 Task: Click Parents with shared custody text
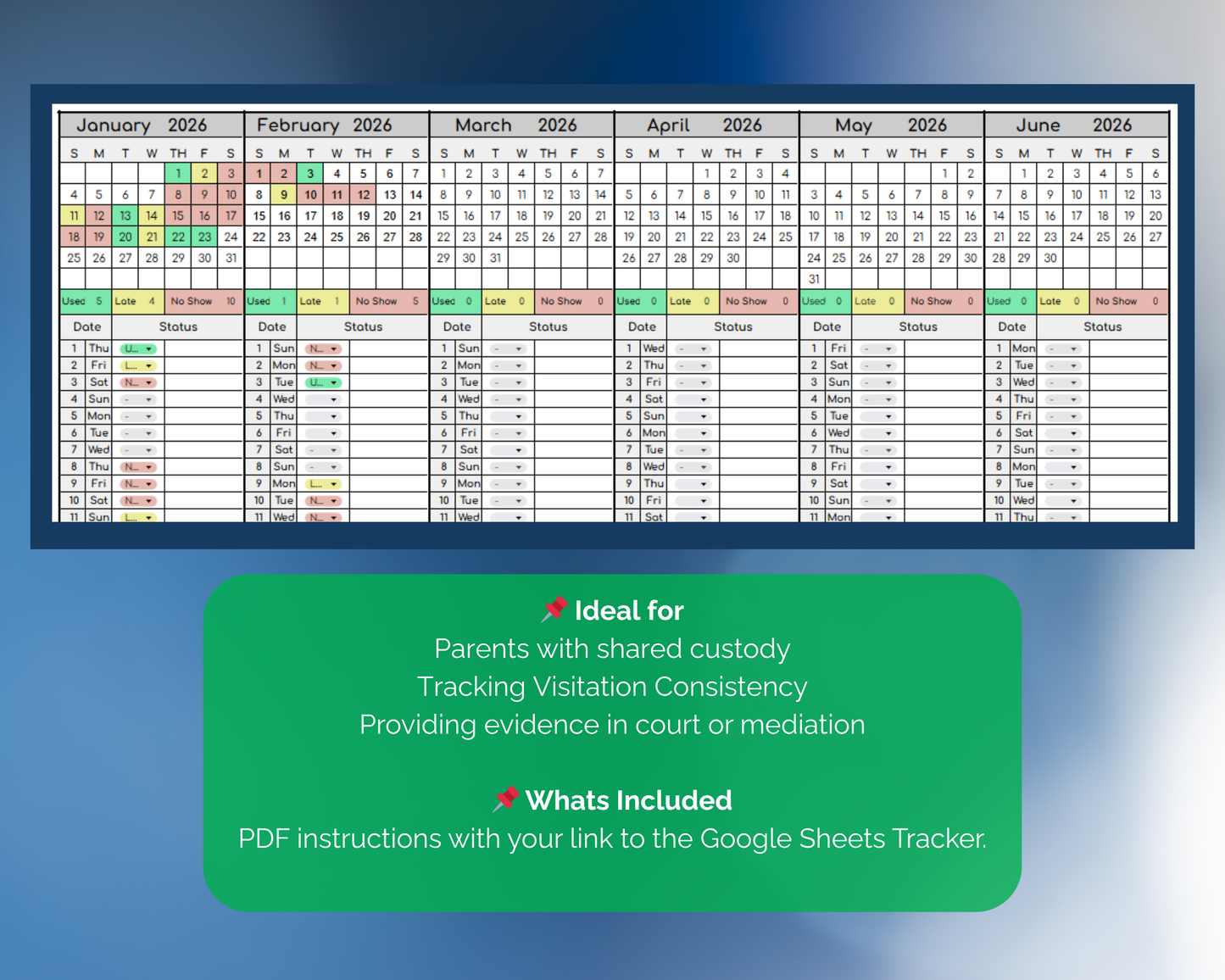[612, 649]
